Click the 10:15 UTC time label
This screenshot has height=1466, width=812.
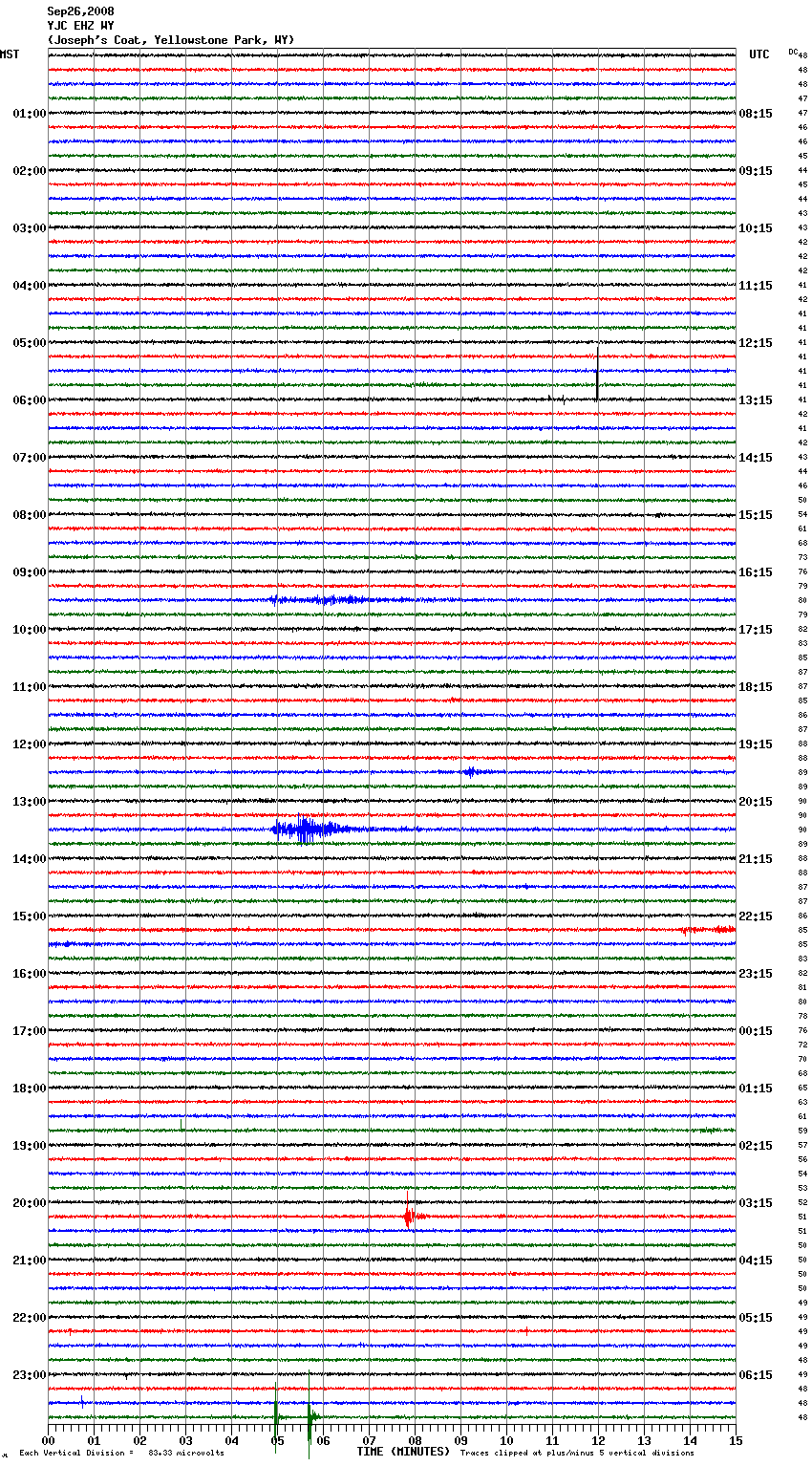(x=756, y=228)
